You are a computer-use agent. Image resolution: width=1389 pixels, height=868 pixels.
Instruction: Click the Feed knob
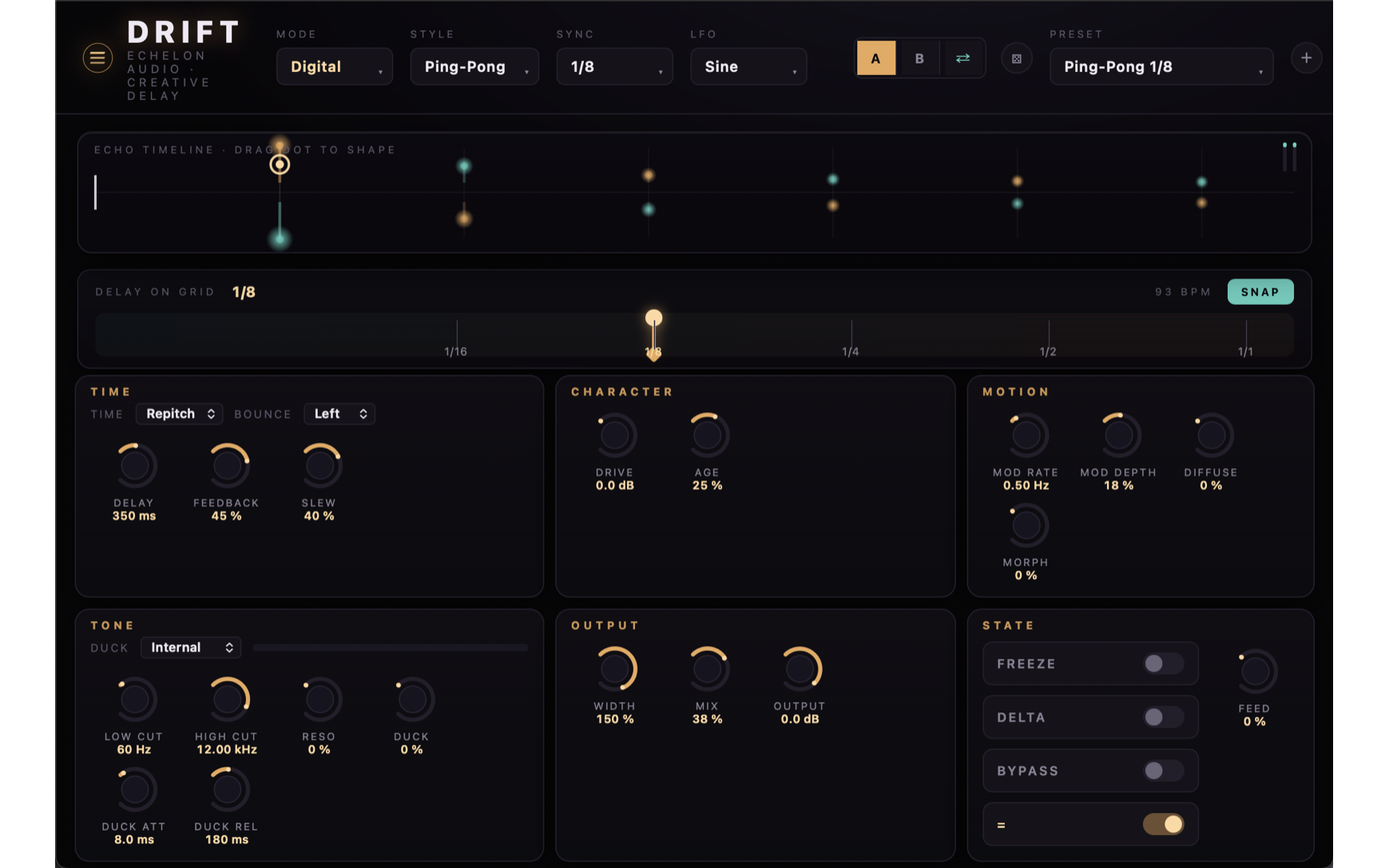(x=1255, y=672)
